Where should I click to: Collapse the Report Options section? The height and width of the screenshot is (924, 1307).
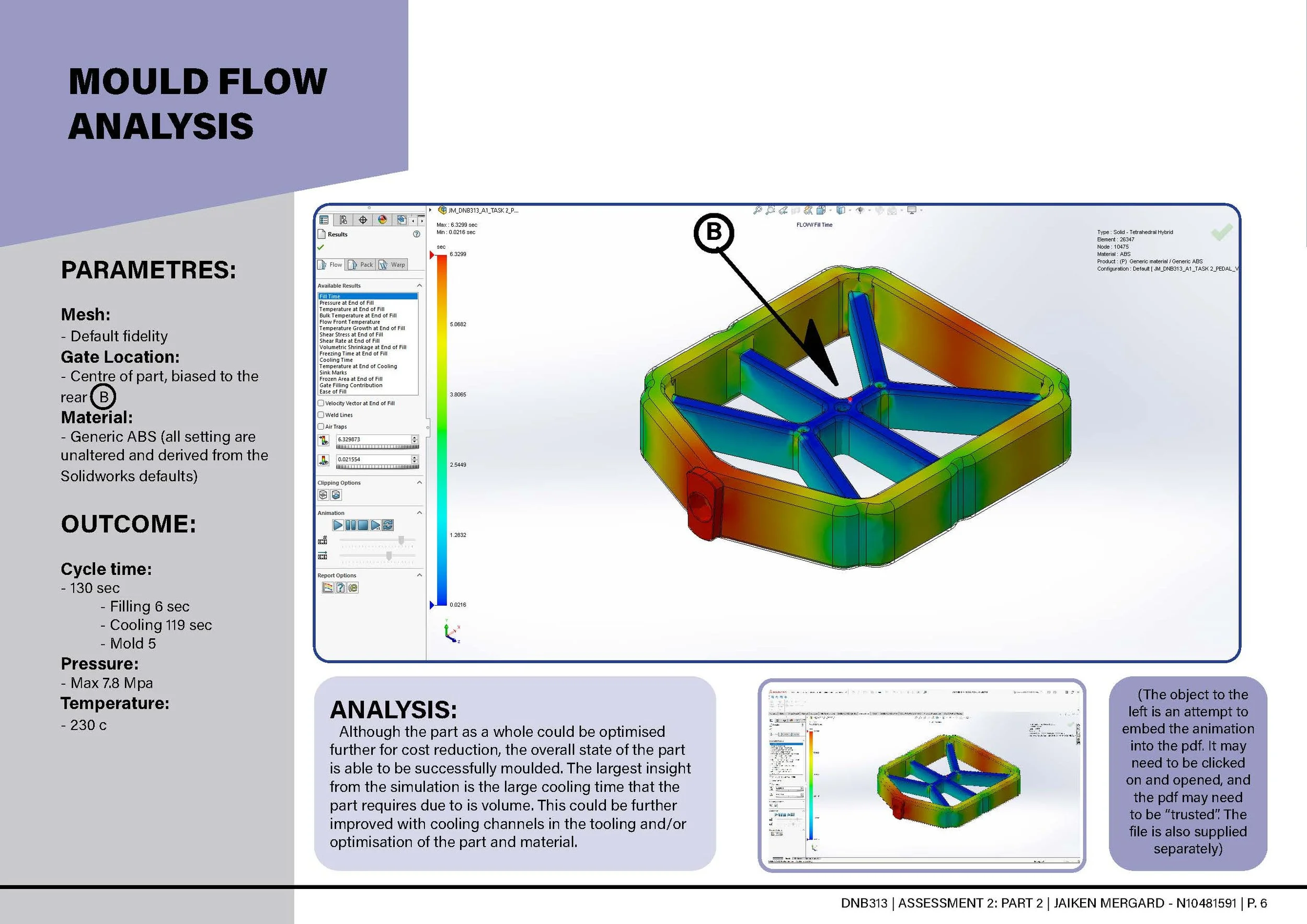[x=419, y=575]
